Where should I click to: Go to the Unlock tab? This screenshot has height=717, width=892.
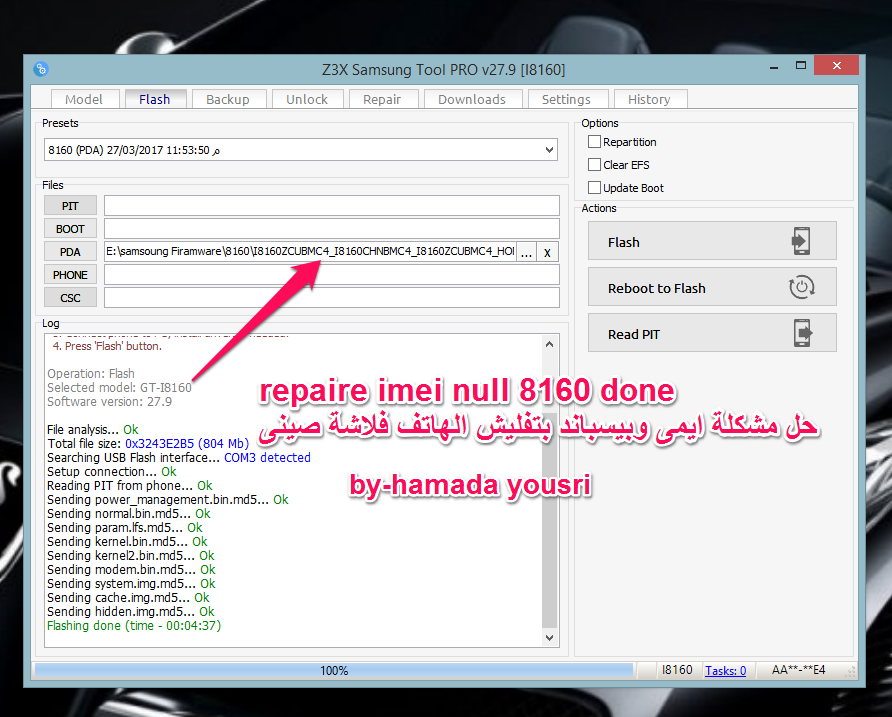tap(307, 99)
